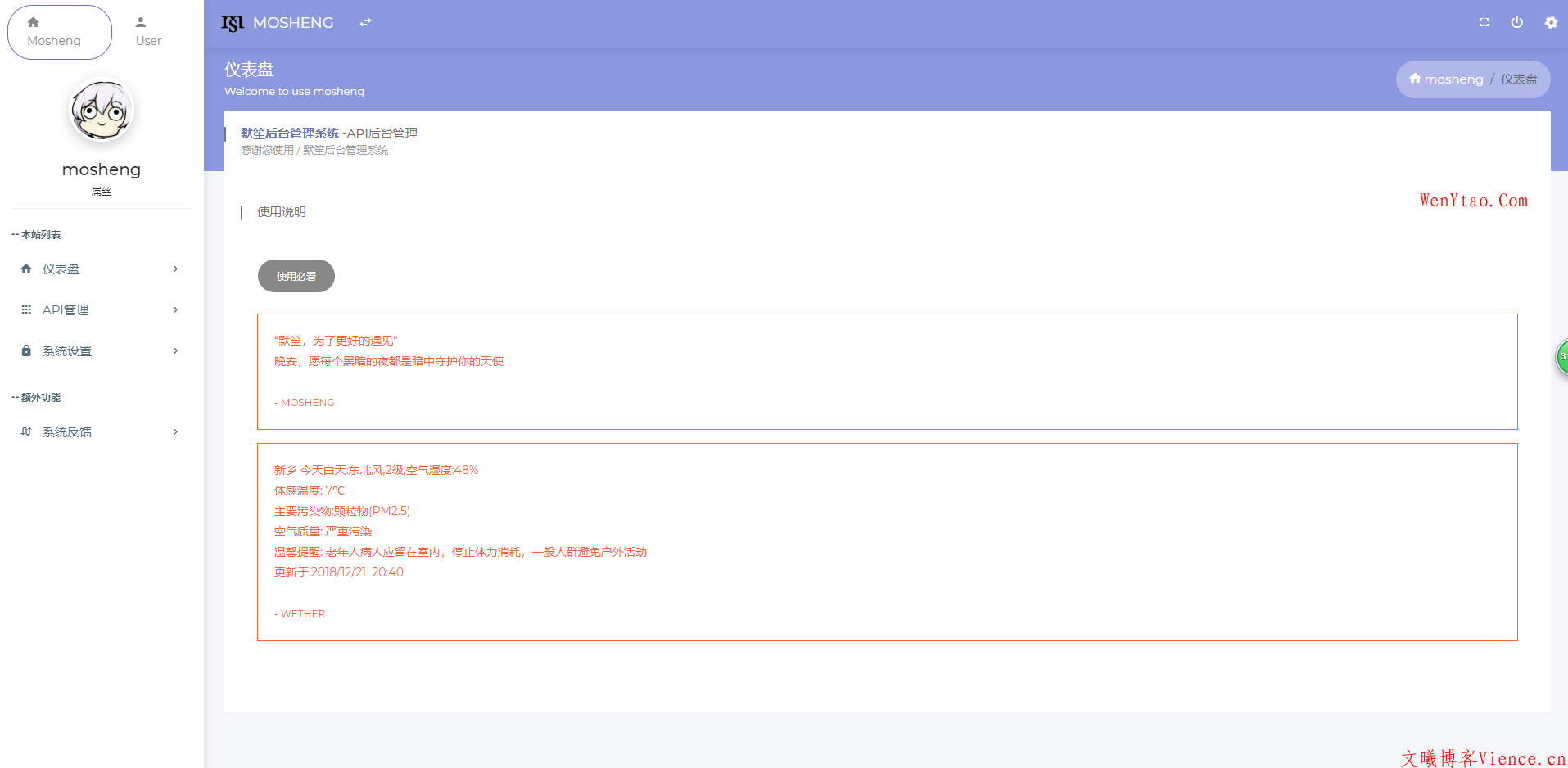Screen dimensions: 1568x768
Task: Toggle sidebar with the arrows icon
Action: (365, 22)
